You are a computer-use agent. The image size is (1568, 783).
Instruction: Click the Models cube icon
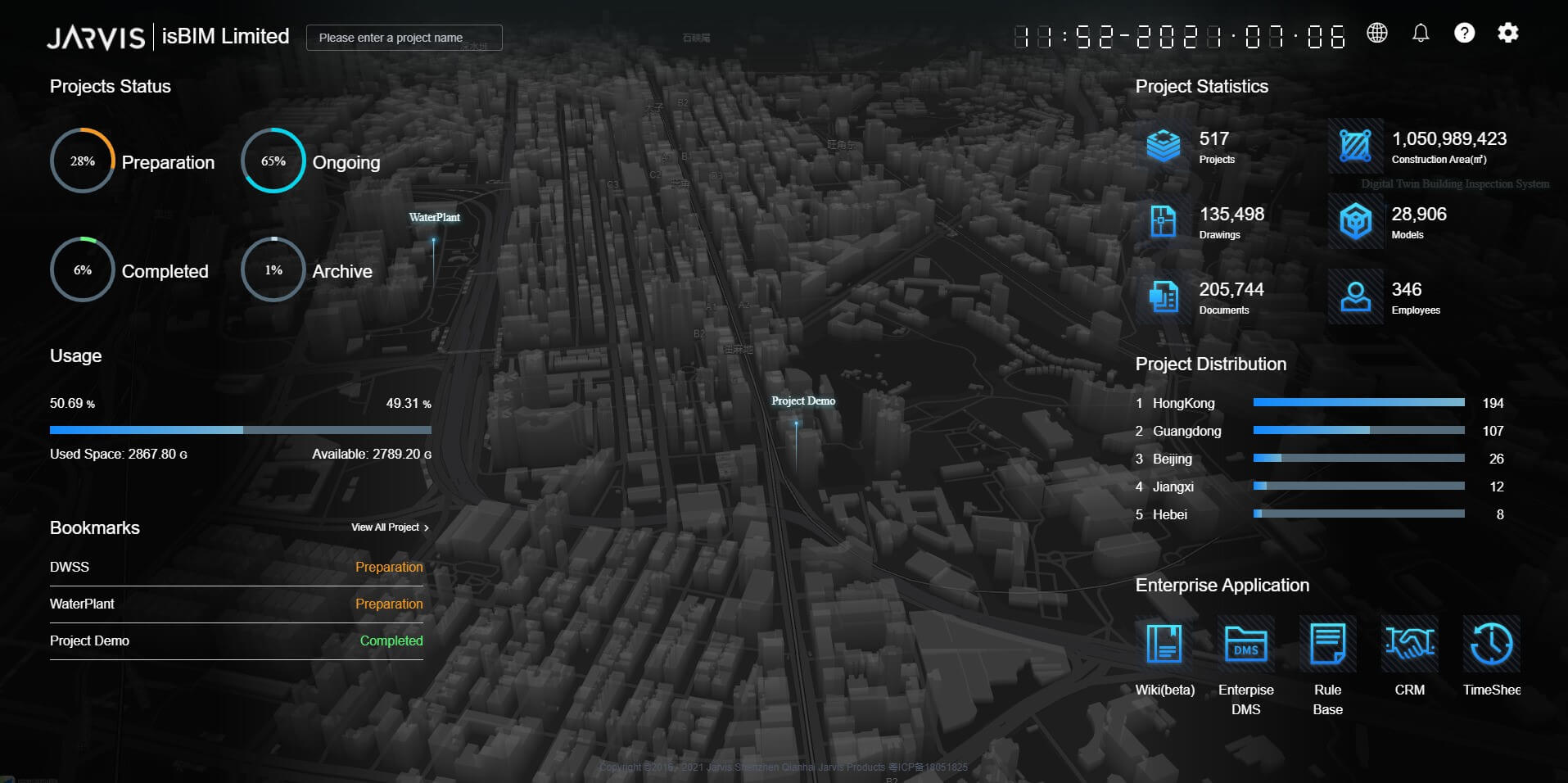1355,221
